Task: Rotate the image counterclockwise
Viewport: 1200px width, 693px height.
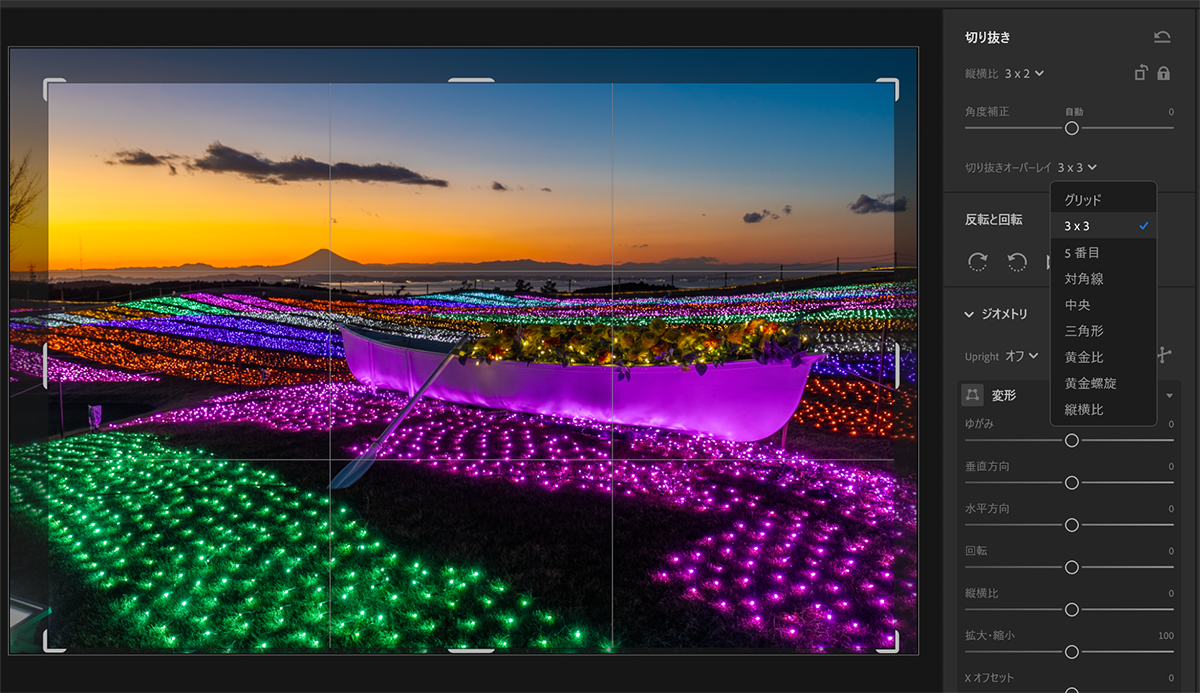Action: pos(1017,262)
